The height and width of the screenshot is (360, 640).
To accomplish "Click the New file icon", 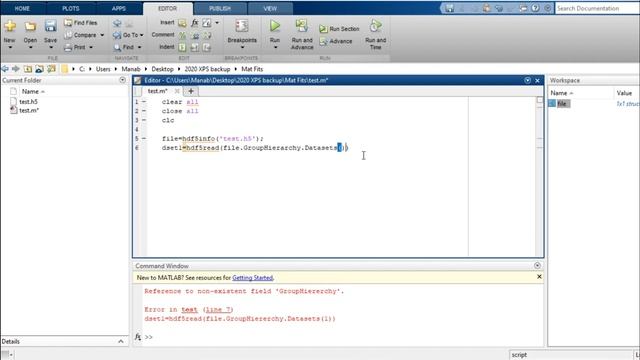I will tap(10, 26).
